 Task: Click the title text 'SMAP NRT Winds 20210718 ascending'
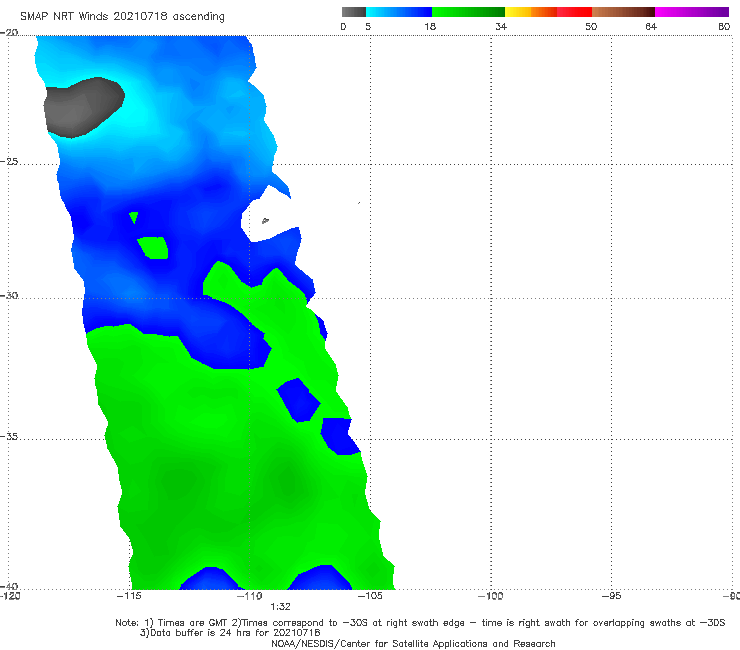[x=122, y=16]
